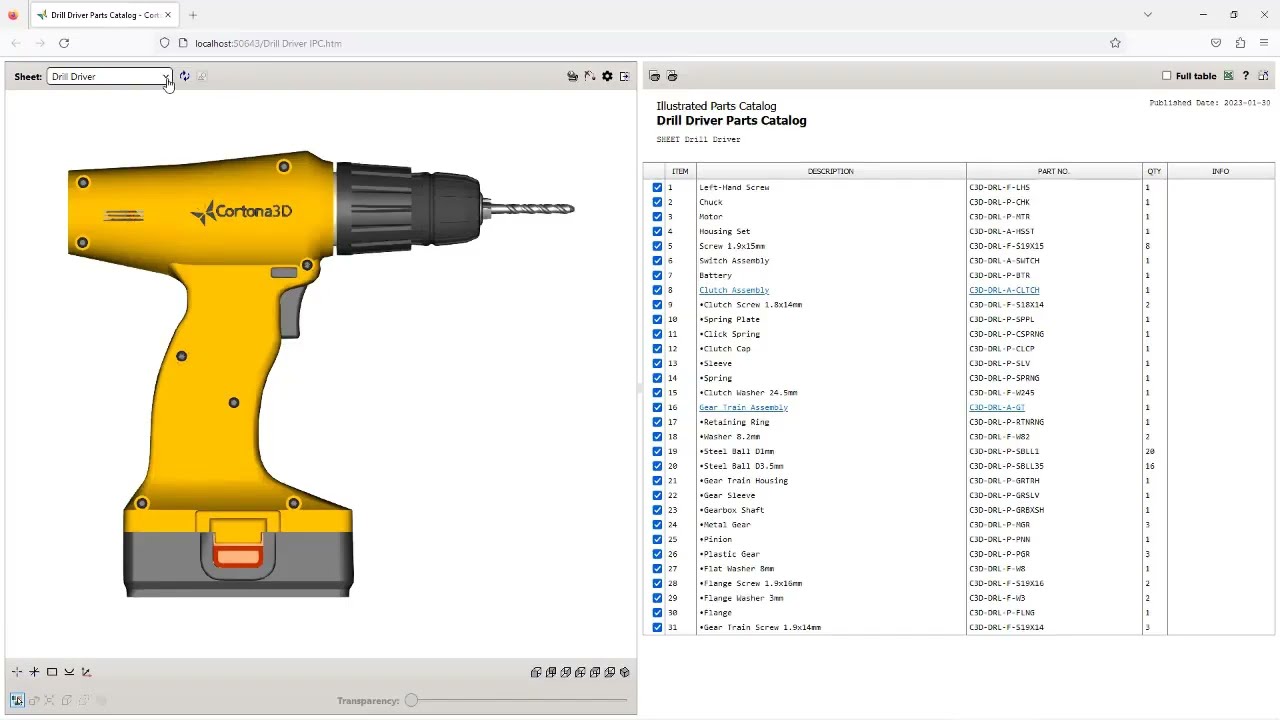Choose the first standard view cube icon
This screenshot has height=720, width=1280.
point(536,672)
